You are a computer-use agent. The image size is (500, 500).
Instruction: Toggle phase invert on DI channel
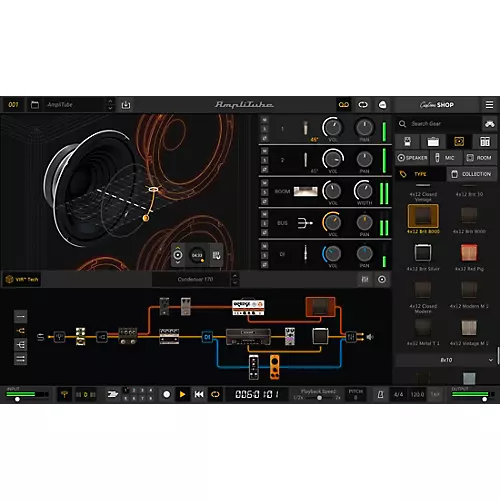(264, 265)
